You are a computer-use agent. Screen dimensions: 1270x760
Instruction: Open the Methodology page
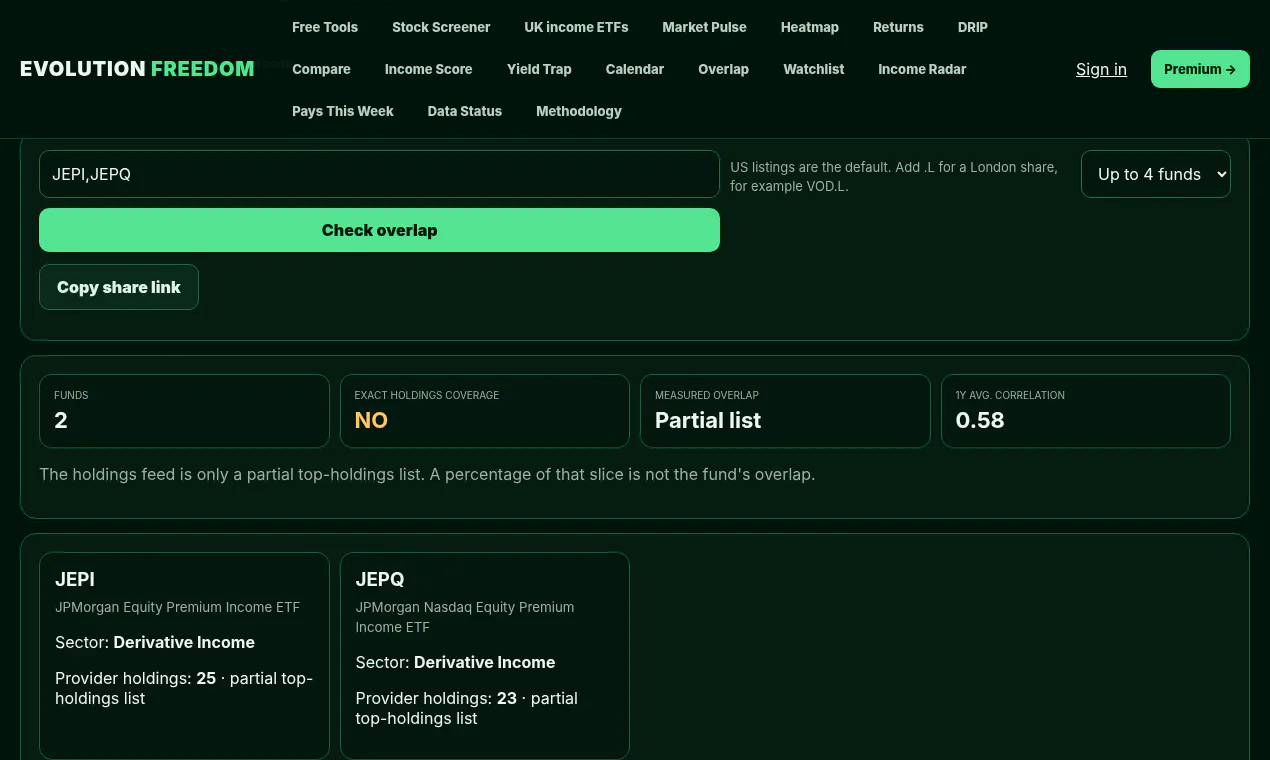579,111
